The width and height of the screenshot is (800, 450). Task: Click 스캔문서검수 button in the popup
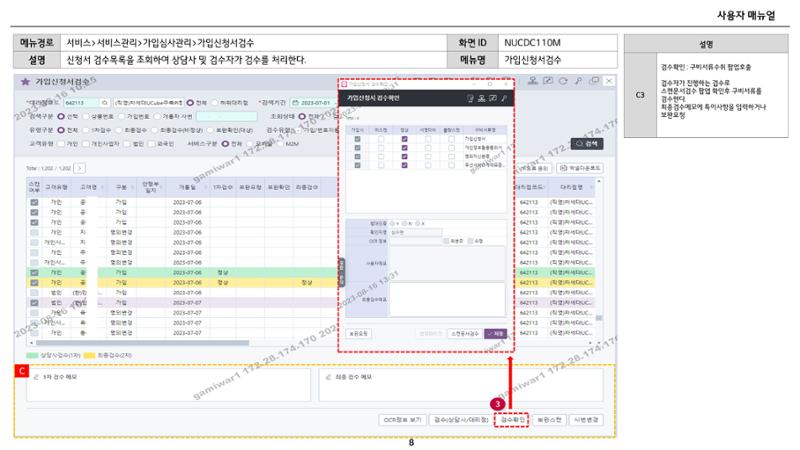tap(464, 334)
